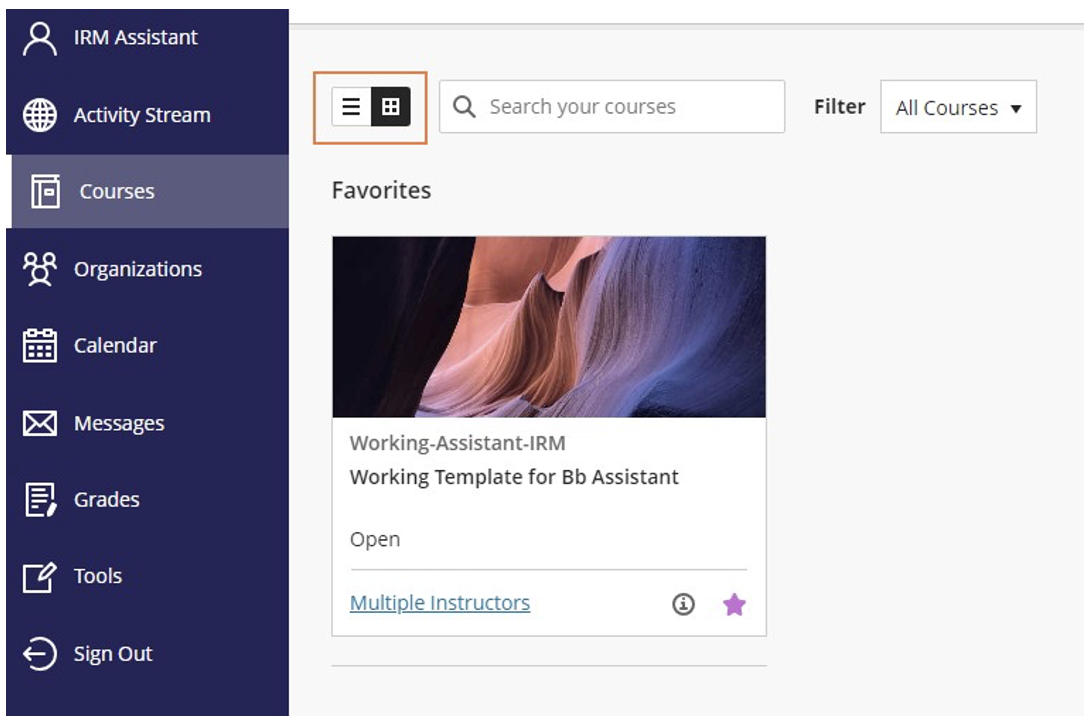Click the Search your courses field
This screenshot has width=1092, height=726.
point(611,107)
